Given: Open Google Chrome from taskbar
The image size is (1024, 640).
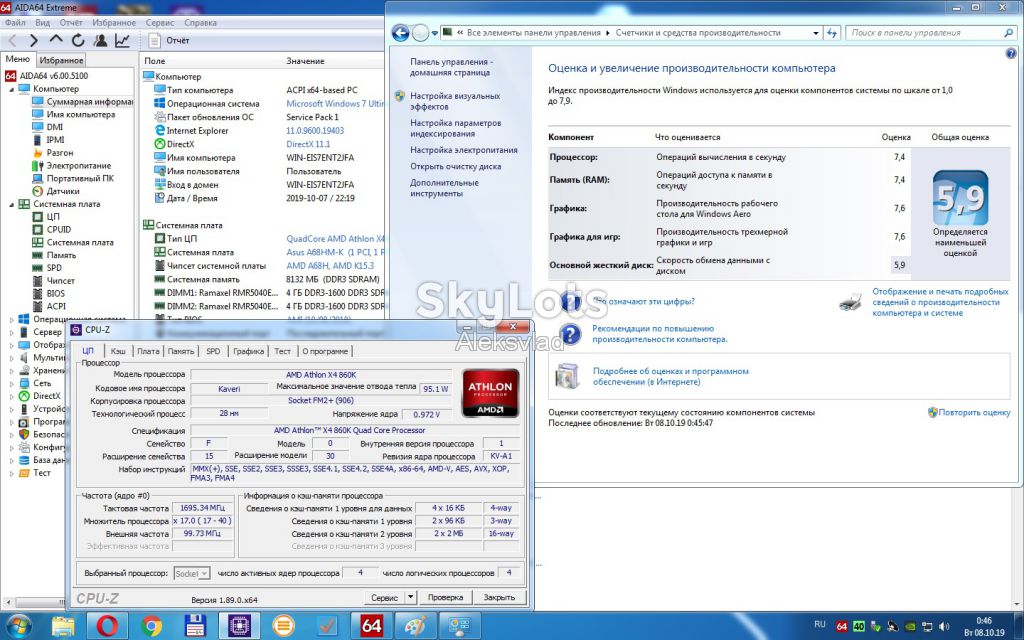Looking at the screenshot, I should click(x=152, y=626).
